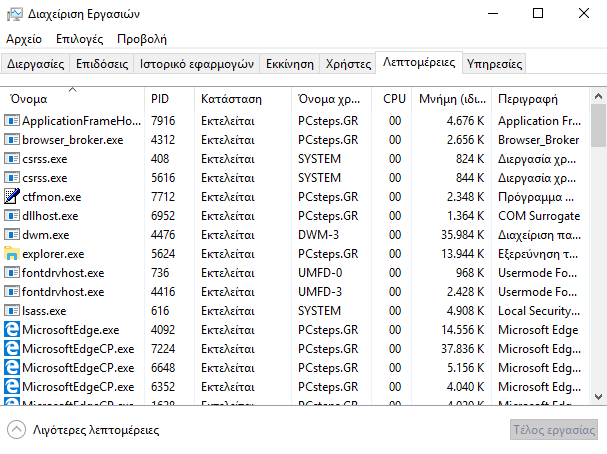
Task: Click memory value 37.836 K
Action: [x=463, y=349]
